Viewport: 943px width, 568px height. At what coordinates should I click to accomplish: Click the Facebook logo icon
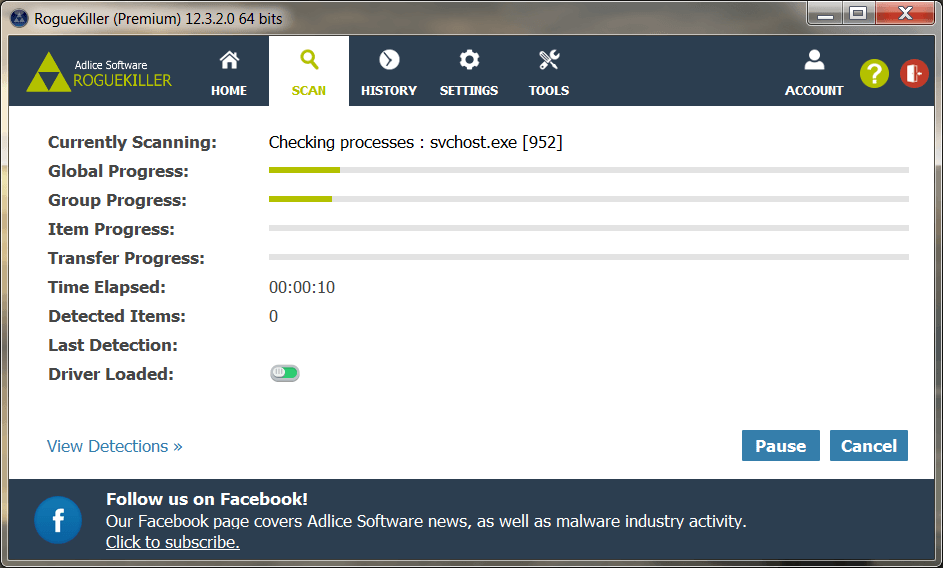pos(58,521)
